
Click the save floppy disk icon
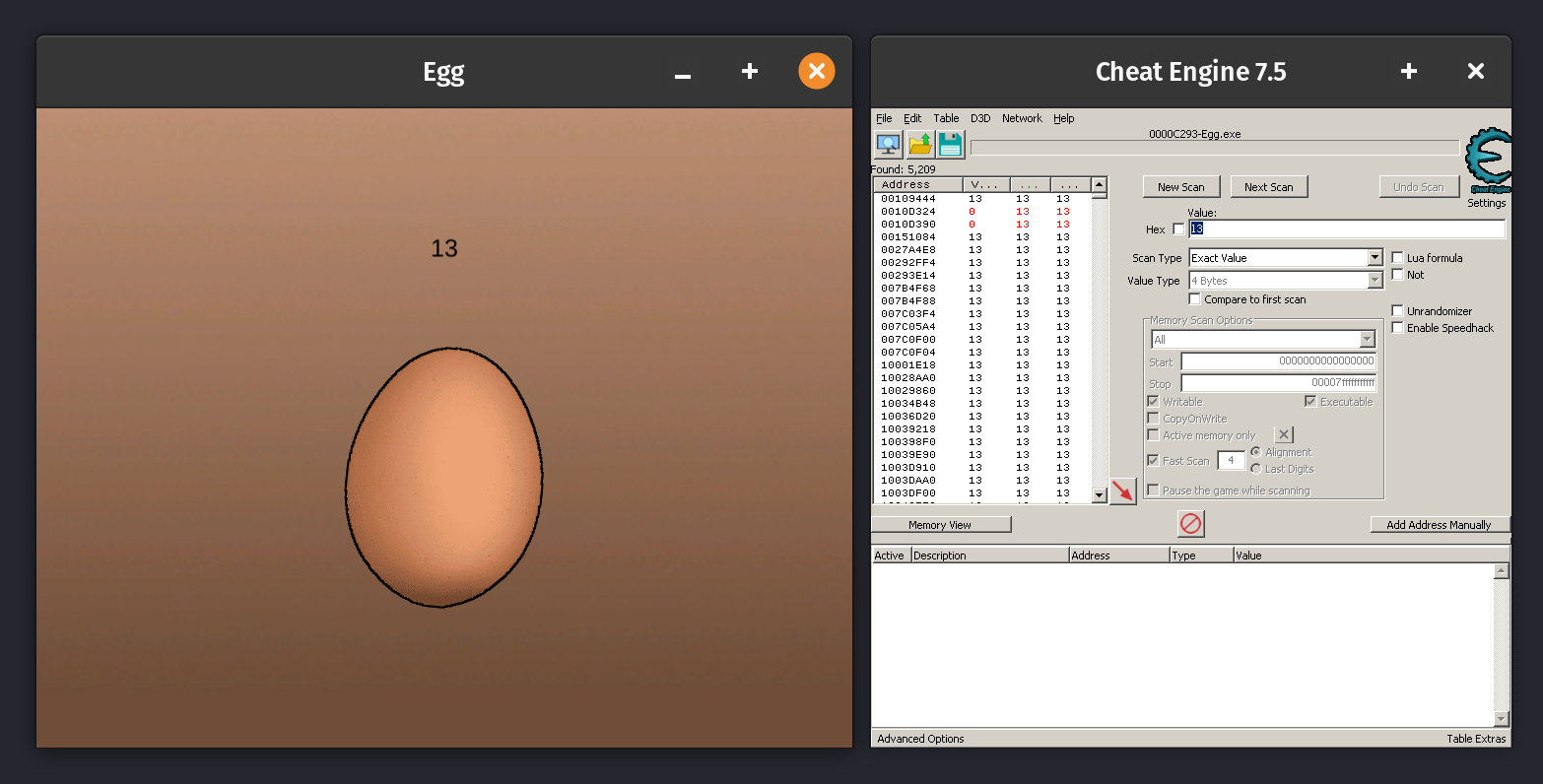click(950, 145)
